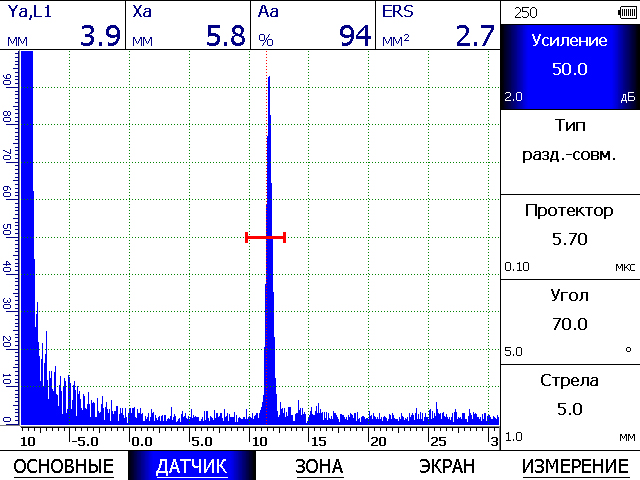The height and width of the screenshot is (480, 640).
Task: Switch to the ЭКРАН tab
Action: pyautogui.click(x=447, y=466)
